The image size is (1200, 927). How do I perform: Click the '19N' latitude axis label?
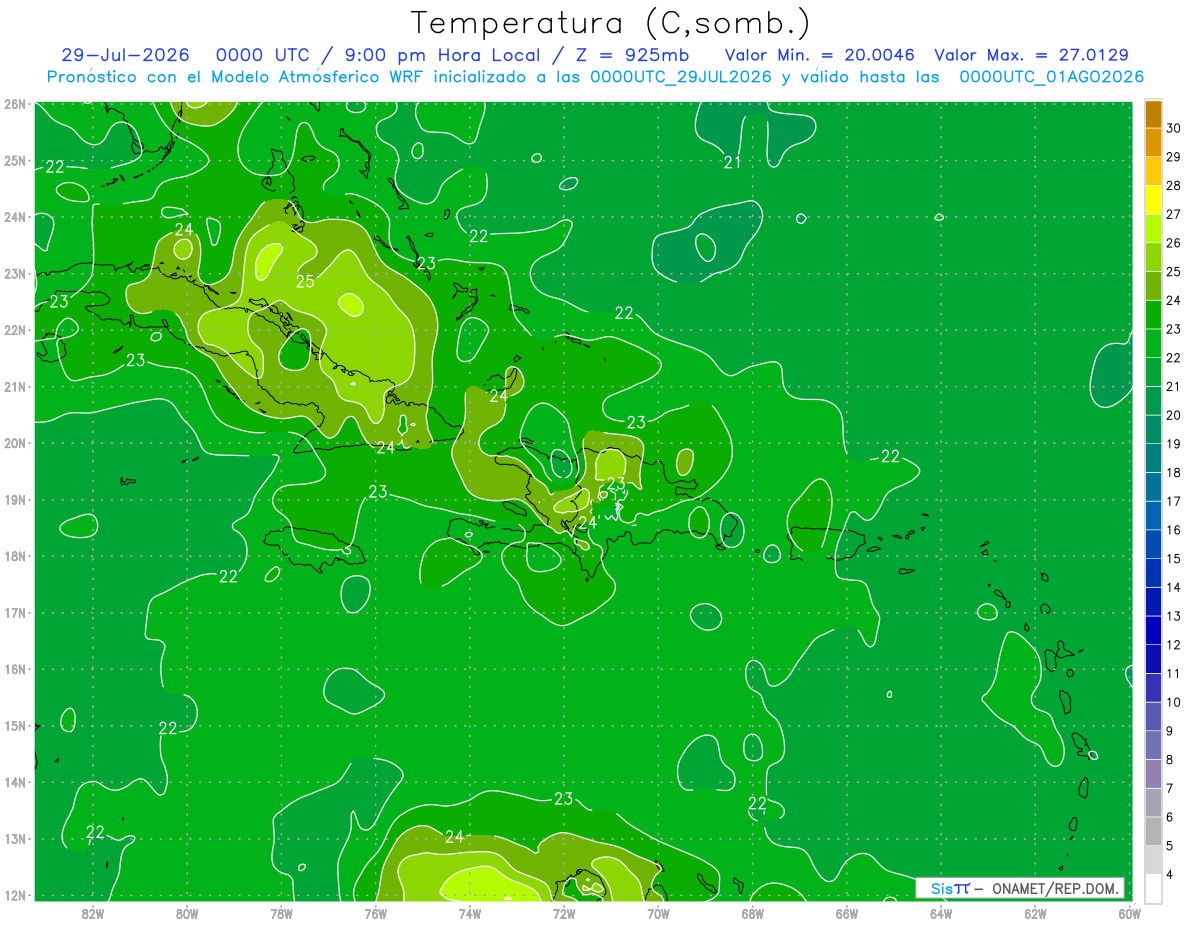tap(15, 500)
